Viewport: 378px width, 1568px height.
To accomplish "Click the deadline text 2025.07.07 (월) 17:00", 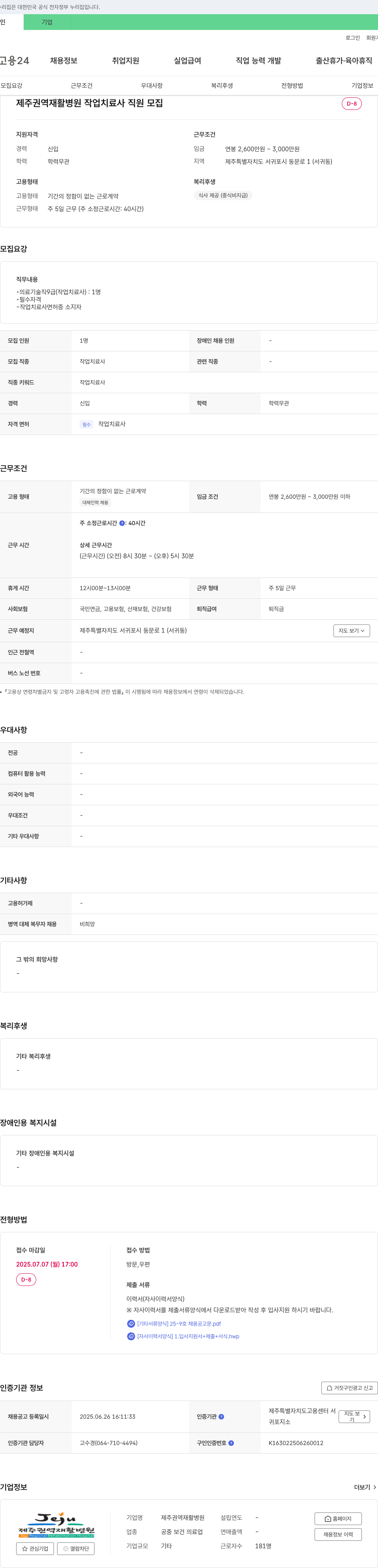I will [47, 1264].
